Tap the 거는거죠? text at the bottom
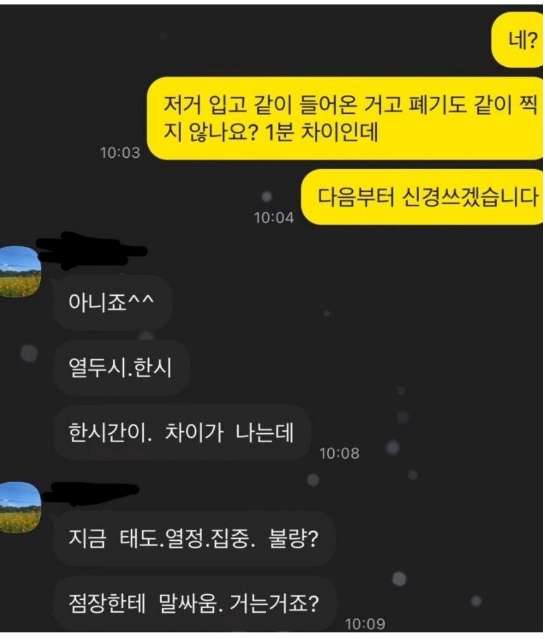Image resolution: width=545 pixels, height=639 pixels. tap(274, 604)
